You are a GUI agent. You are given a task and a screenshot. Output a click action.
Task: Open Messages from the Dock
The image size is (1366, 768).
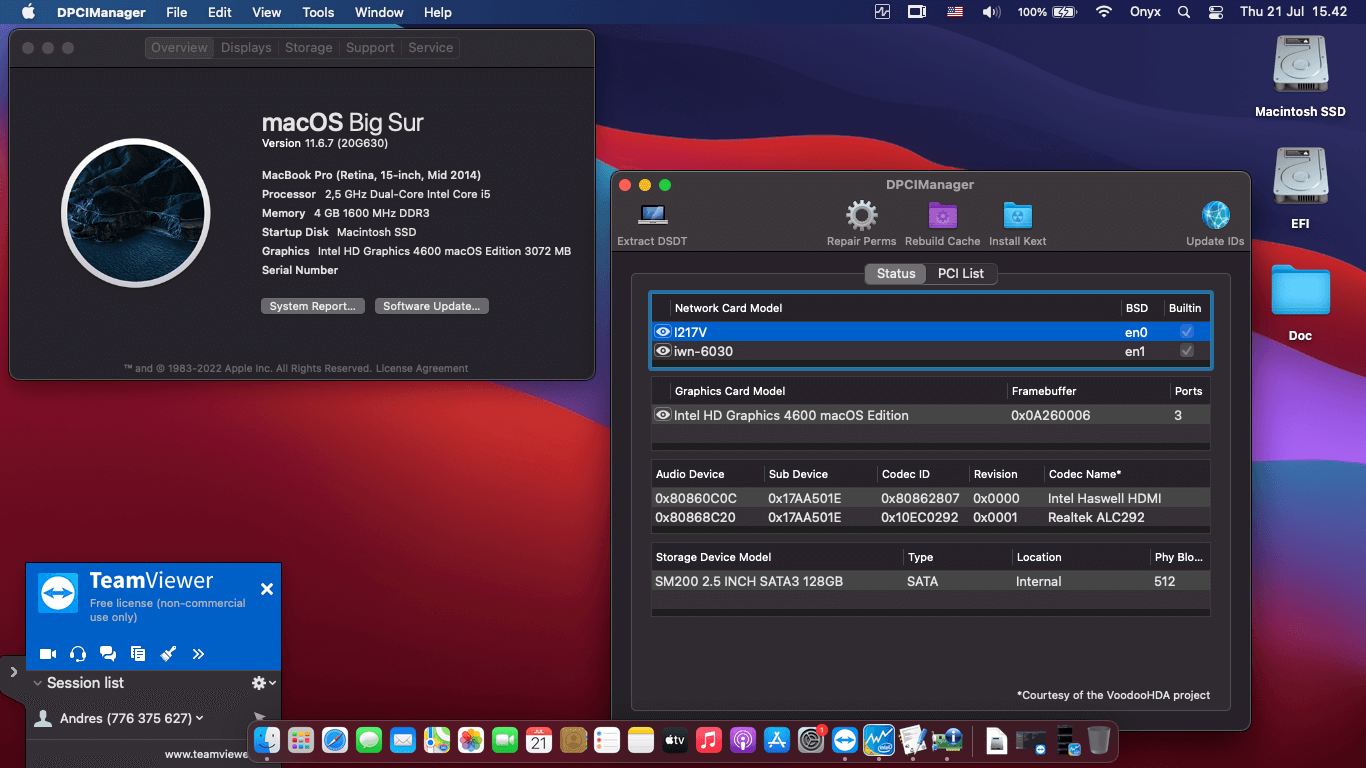tap(369, 740)
